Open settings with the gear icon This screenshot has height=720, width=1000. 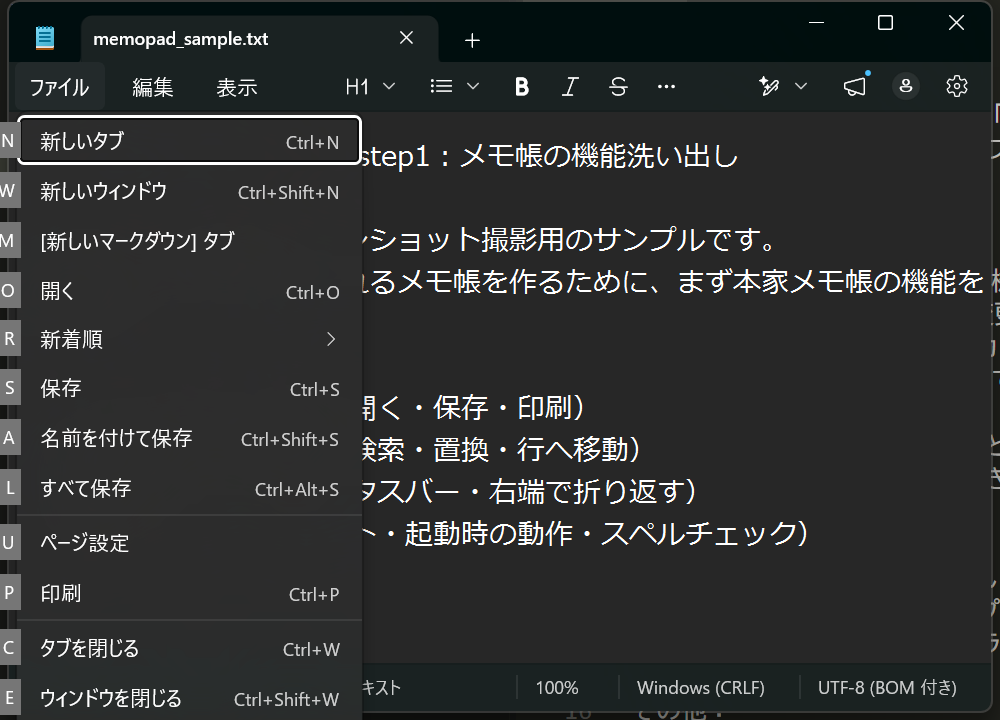point(956,86)
